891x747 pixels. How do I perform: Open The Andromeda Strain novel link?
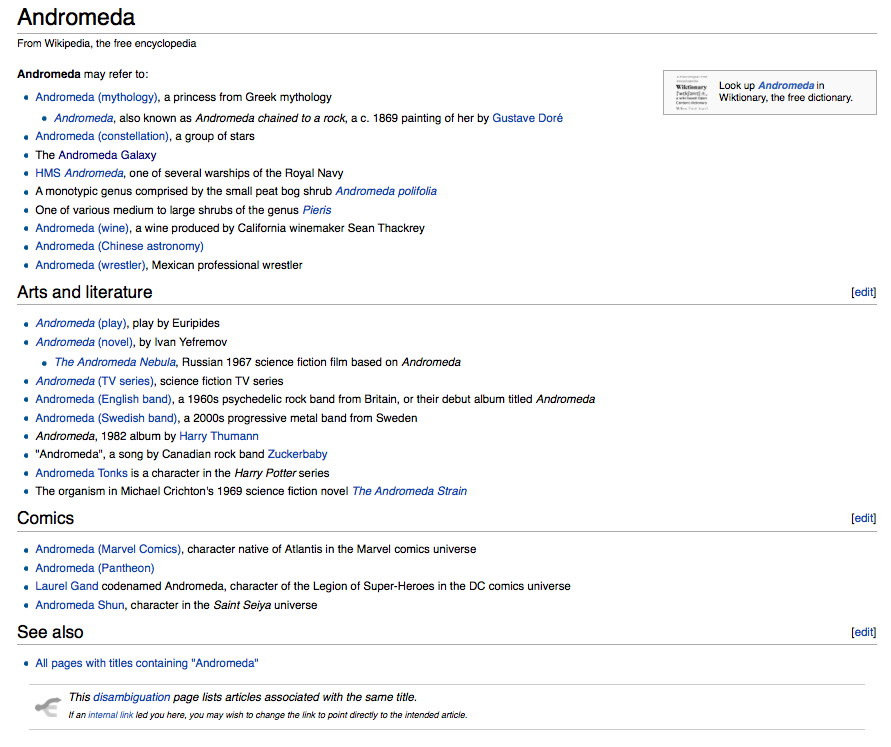(410, 491)
